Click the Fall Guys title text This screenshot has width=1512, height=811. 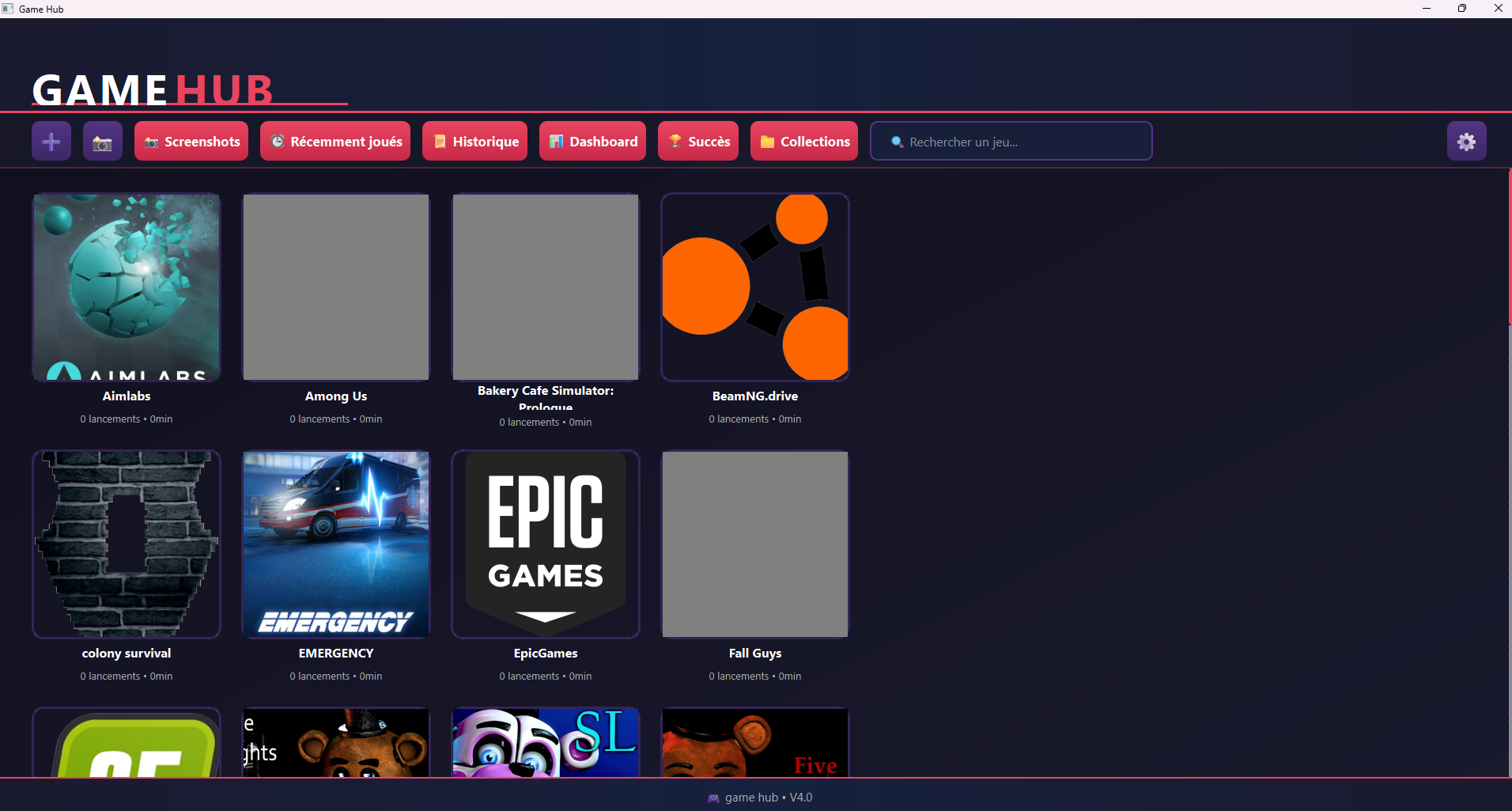pyautogui.click(x=755, y=654)
